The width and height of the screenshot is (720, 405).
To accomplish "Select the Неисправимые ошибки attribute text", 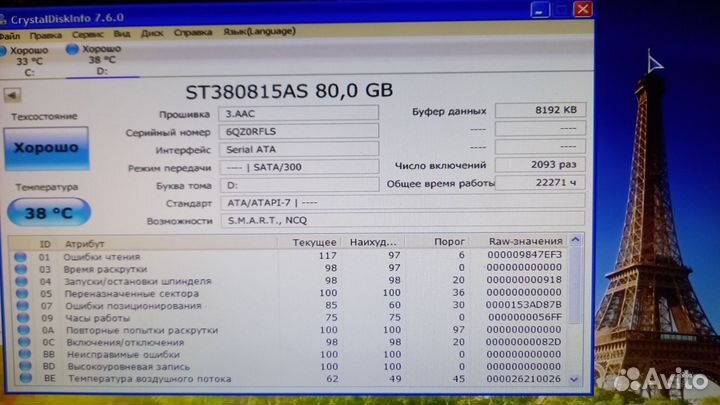I will (x=123, y=354).
